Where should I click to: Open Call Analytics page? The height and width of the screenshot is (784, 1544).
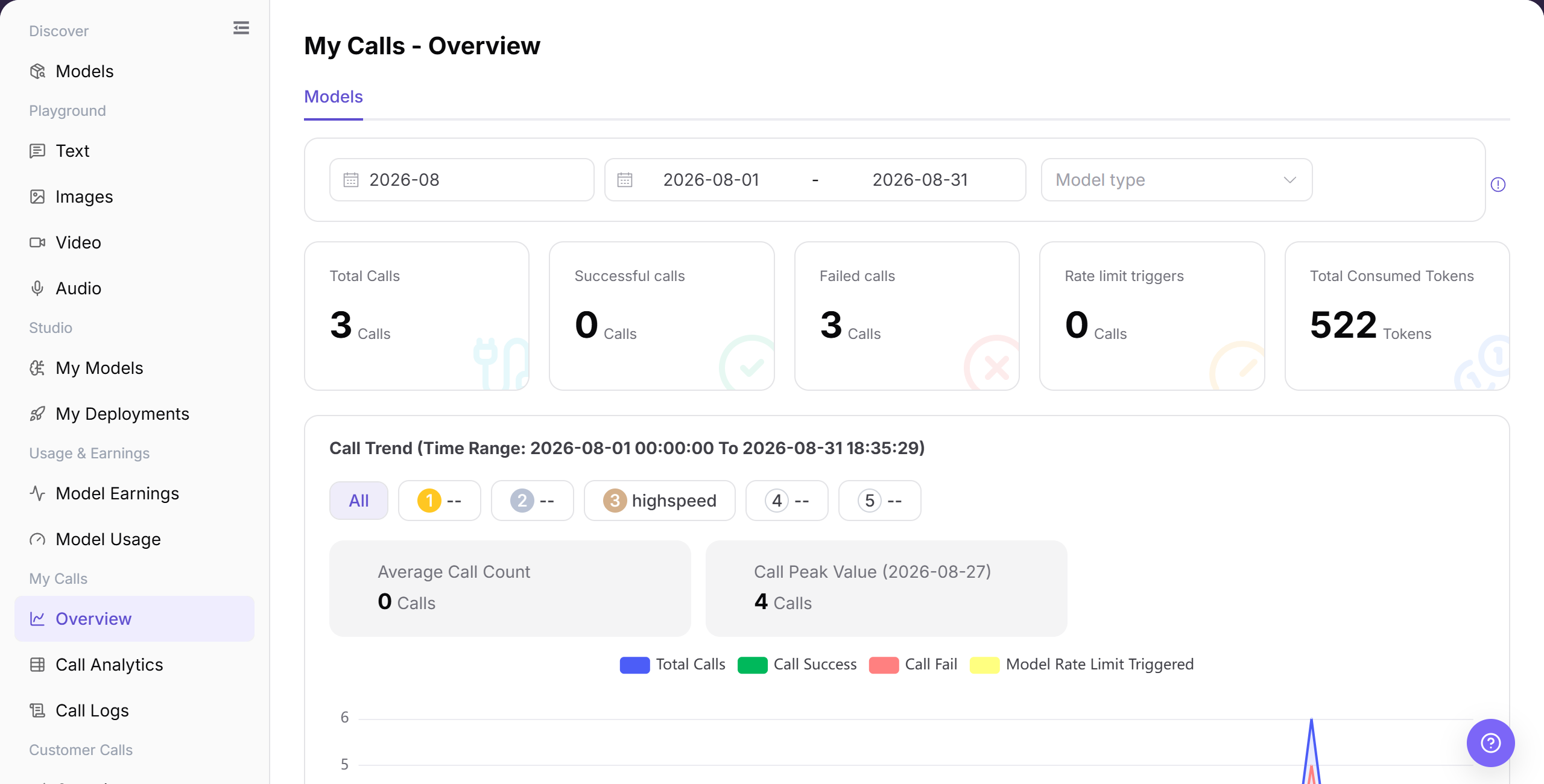[134, 665]
